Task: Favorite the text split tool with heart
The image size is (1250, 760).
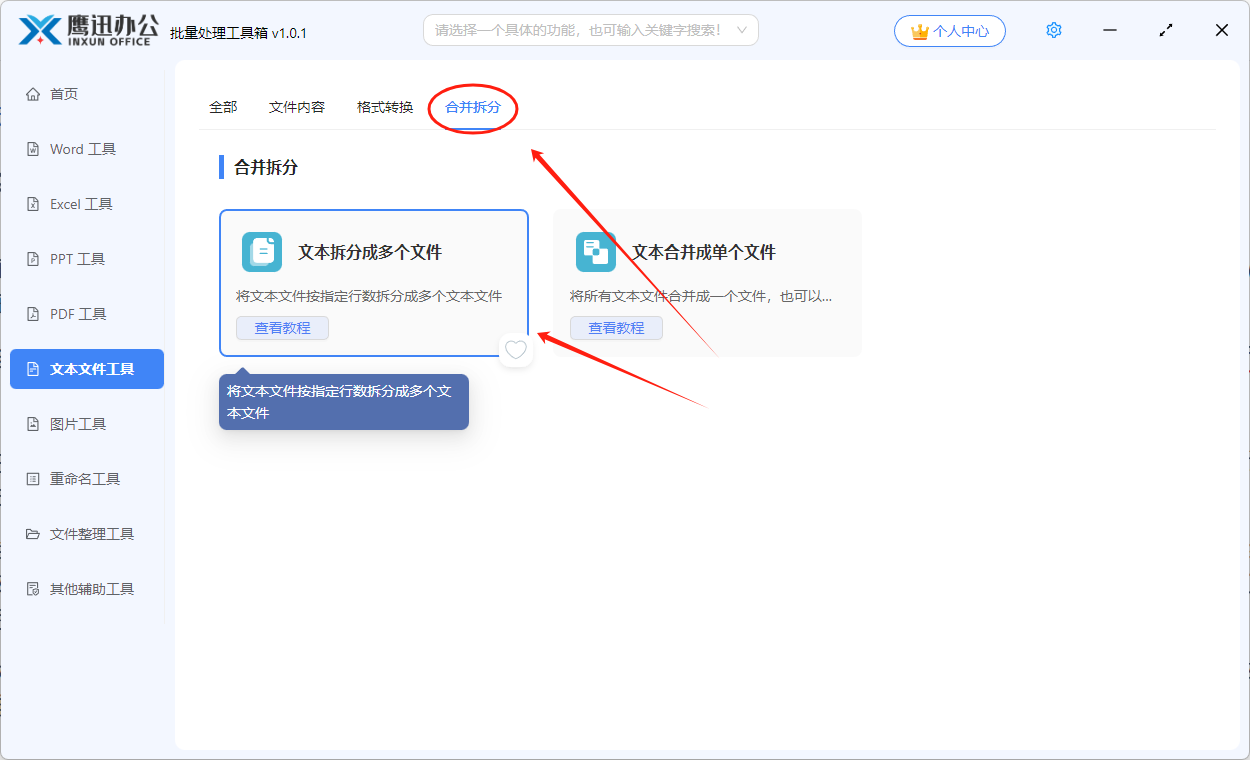Action: 516,350
